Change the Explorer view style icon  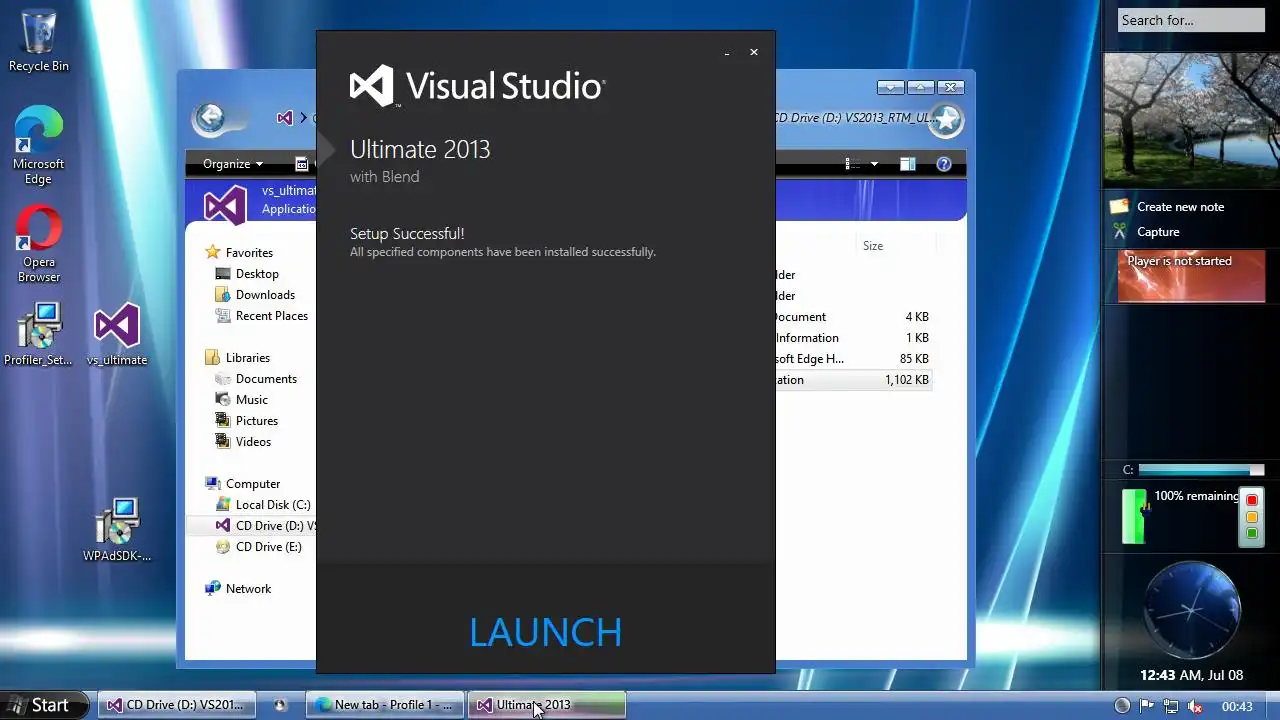tap(852, 164)
